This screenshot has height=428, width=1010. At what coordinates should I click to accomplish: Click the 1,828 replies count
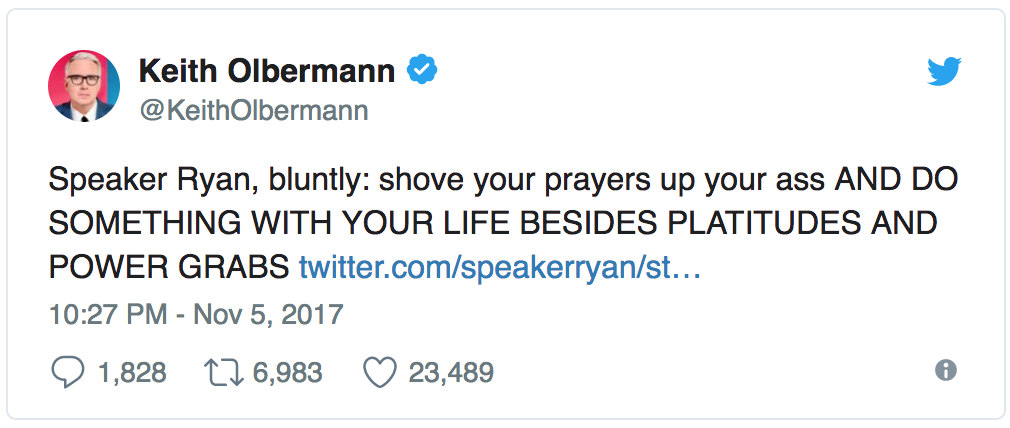coord(132,373)
